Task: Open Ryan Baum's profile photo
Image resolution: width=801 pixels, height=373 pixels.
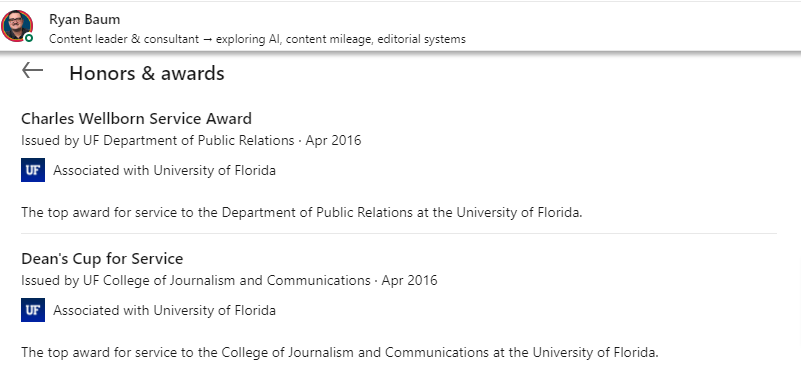Action: click(17, 26)
